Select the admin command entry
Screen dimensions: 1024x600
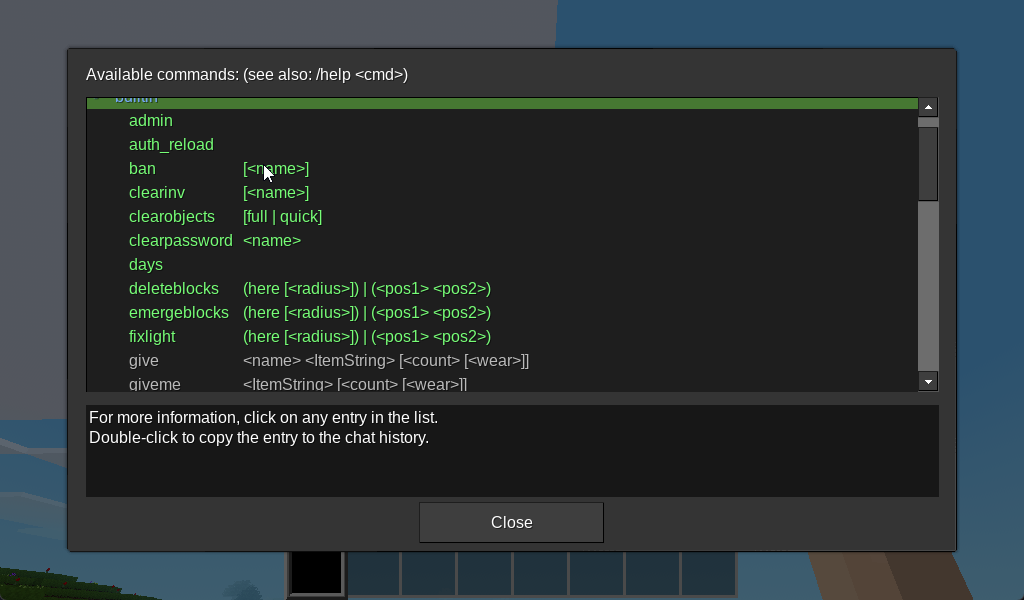click(502, 121)
